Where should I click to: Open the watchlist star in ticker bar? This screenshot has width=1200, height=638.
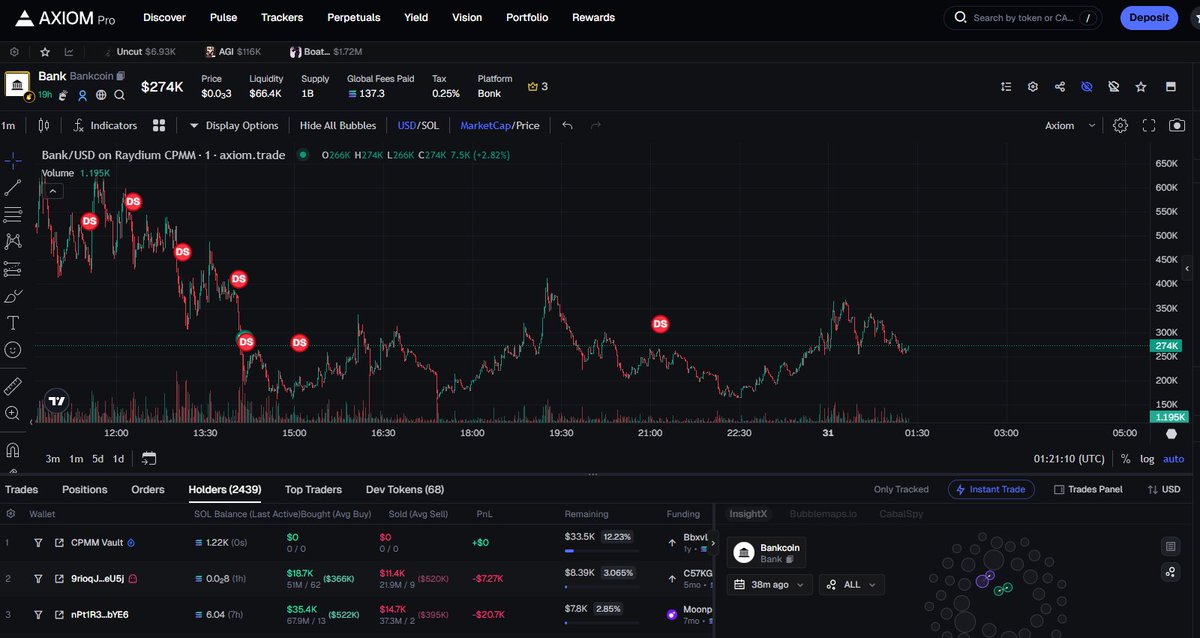coord(45,51)
